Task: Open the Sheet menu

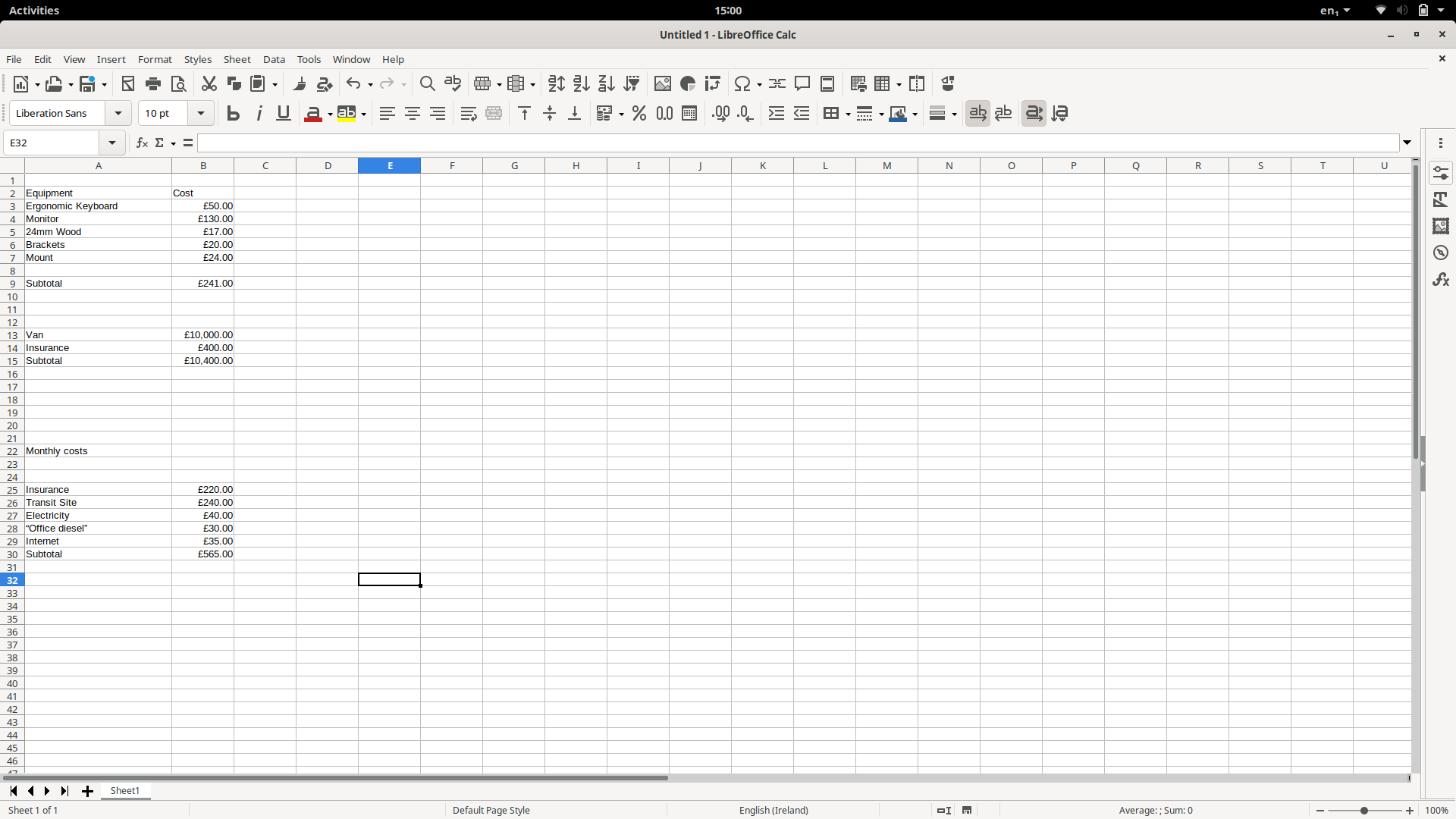Action: (x=237, y=59)
